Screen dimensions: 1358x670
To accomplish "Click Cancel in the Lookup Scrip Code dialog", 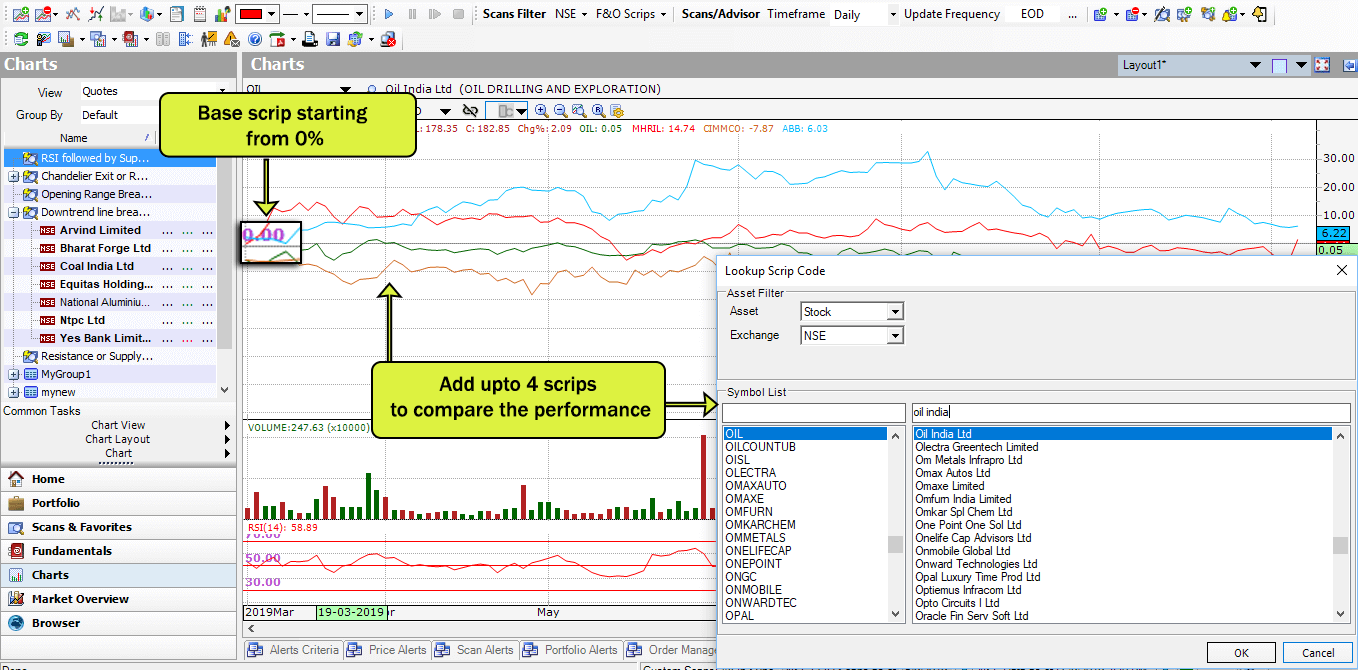I will tap(1316, 652).
